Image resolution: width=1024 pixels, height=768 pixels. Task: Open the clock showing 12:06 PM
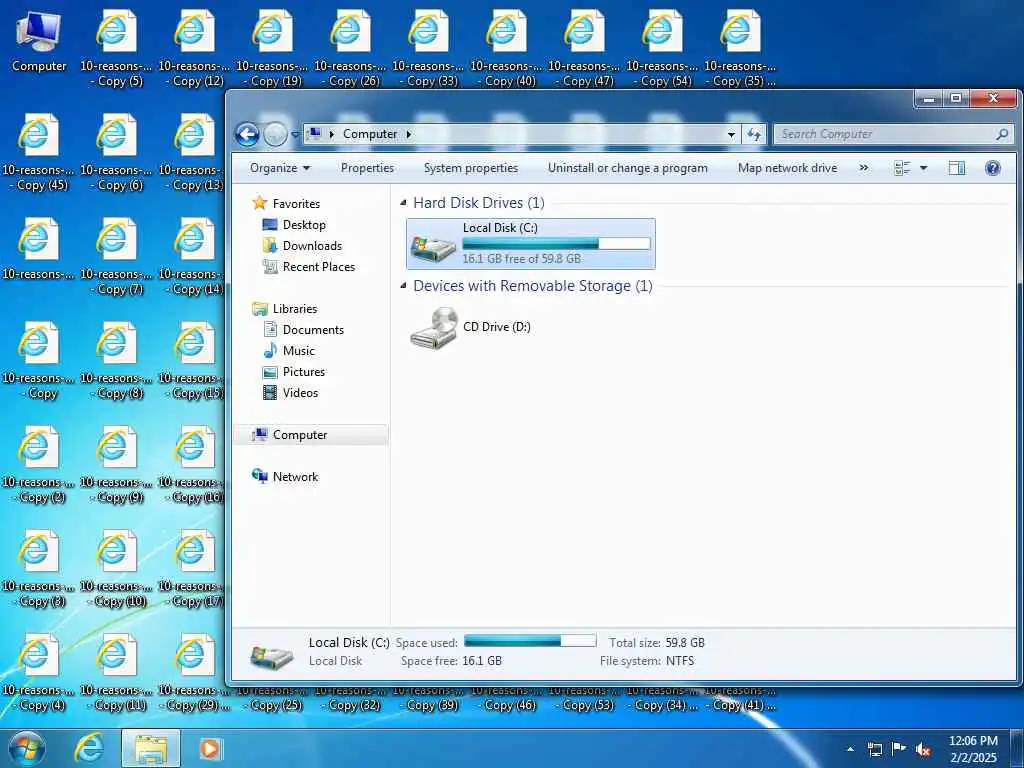pos(973,749)
